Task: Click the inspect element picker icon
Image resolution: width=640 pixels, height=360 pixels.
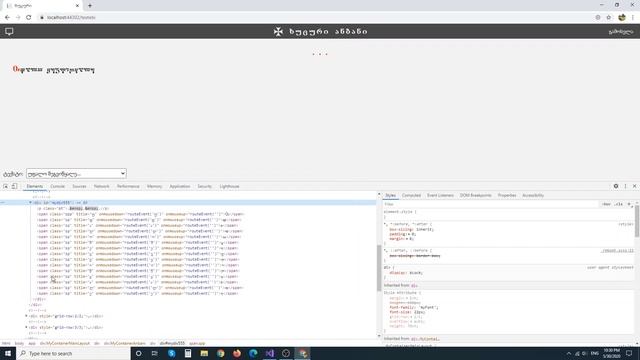Action: 6,186
